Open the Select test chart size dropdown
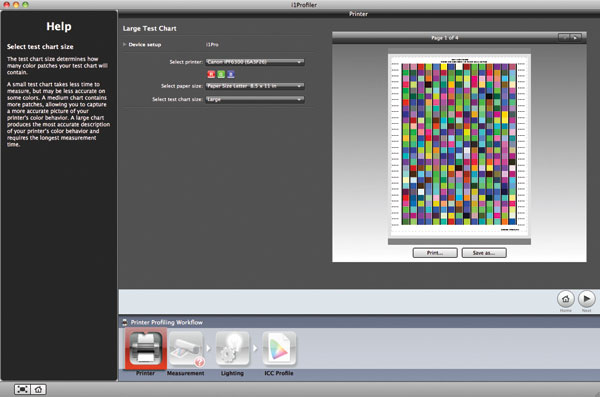600x397 pixels. point(255,100)
